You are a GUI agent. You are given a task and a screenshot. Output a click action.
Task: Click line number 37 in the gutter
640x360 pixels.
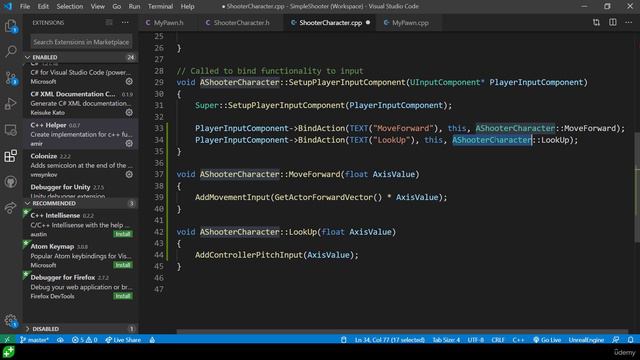click(159, 174)
